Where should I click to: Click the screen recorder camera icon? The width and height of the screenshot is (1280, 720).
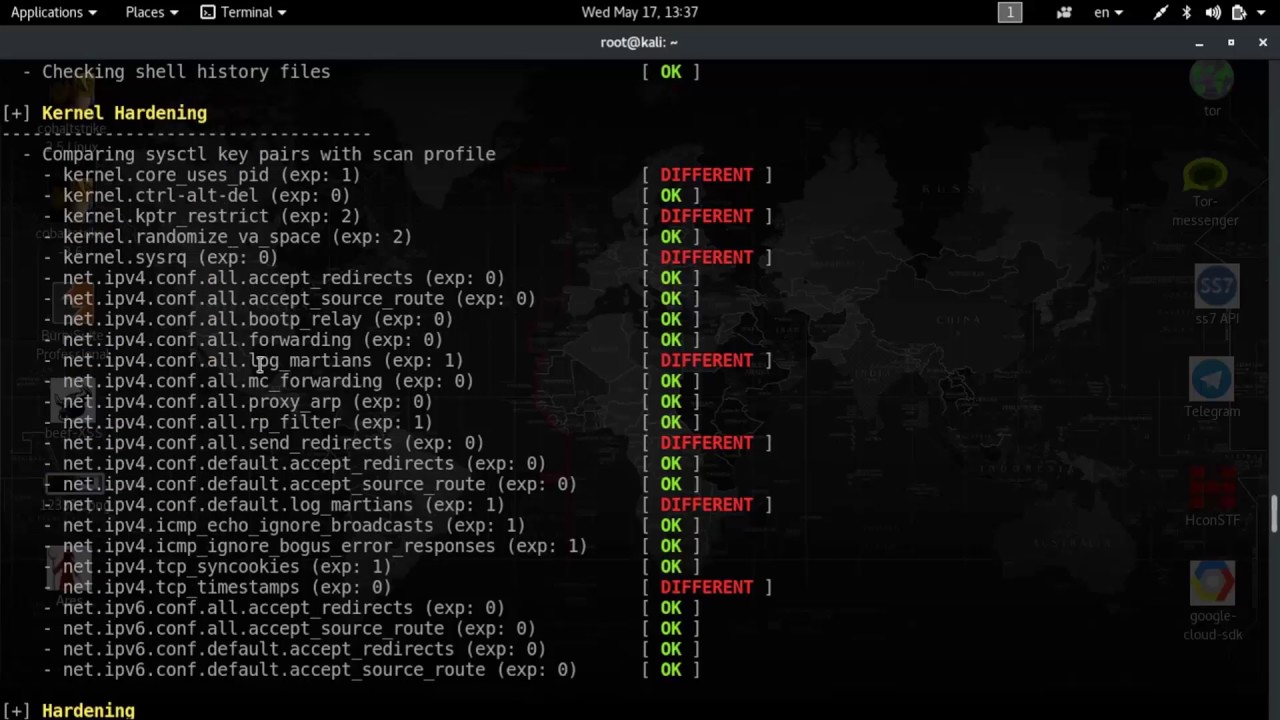(x=1064, y=12)
